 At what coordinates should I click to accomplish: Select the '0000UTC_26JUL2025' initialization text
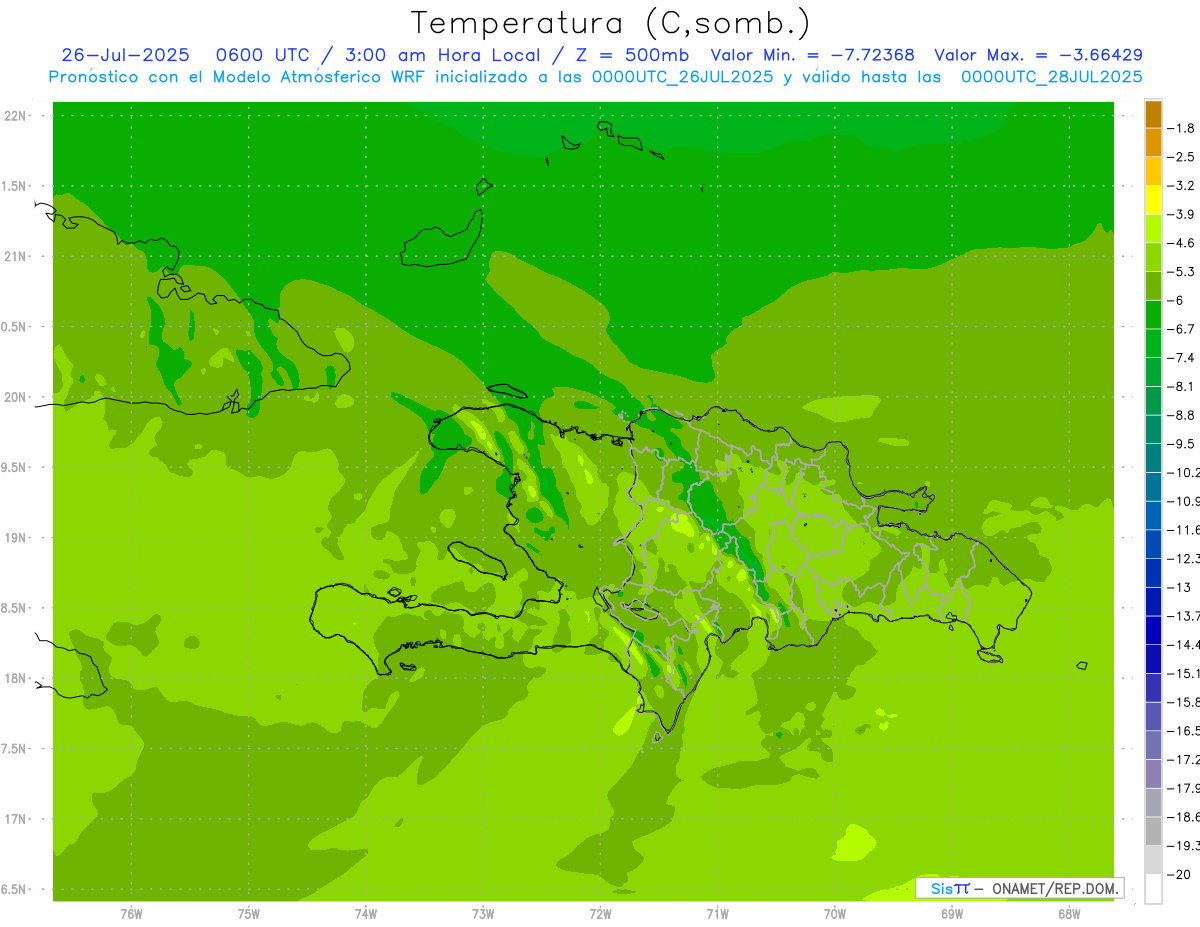683,77
